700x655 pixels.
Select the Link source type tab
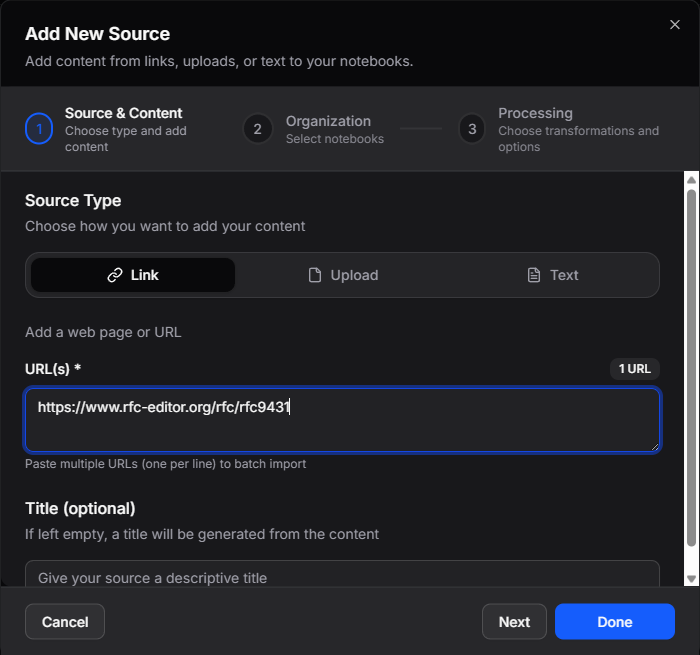pyautogui.click(x=133, y=275)
